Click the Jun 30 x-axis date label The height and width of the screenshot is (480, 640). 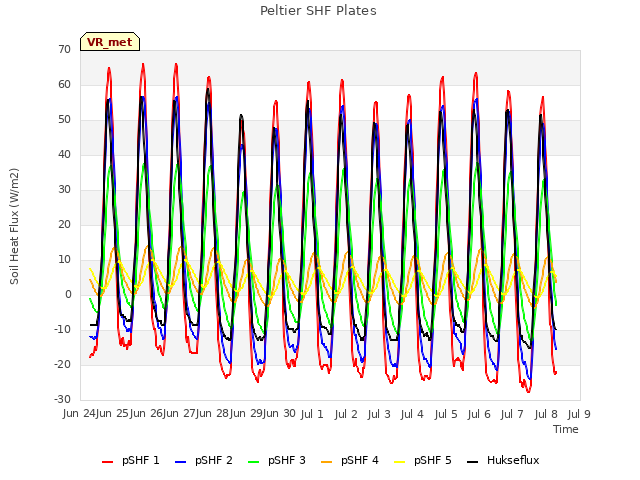click(x=279, y=414)
